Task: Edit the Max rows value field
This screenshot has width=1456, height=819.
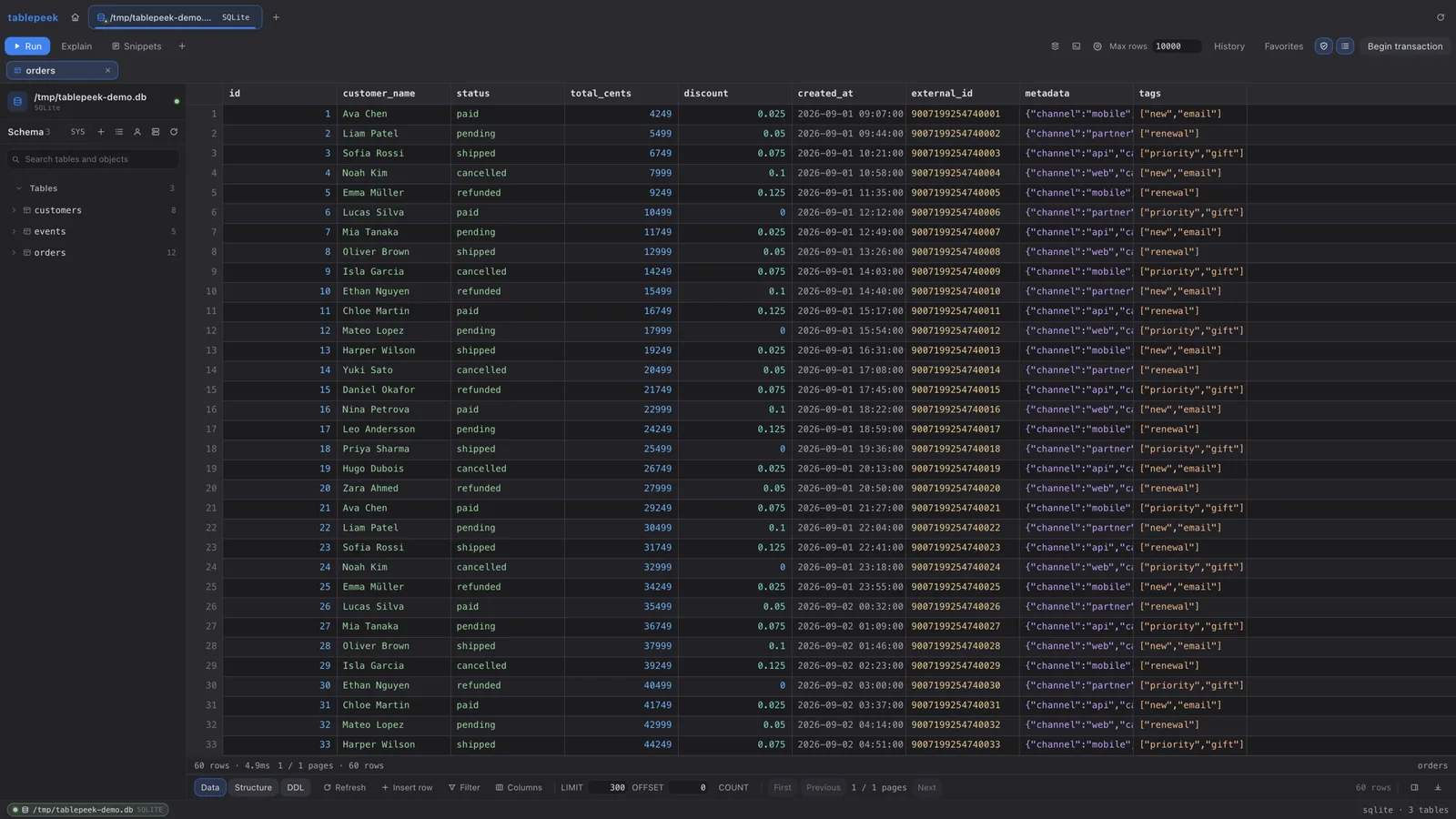Action: (x=1176, y=46)
